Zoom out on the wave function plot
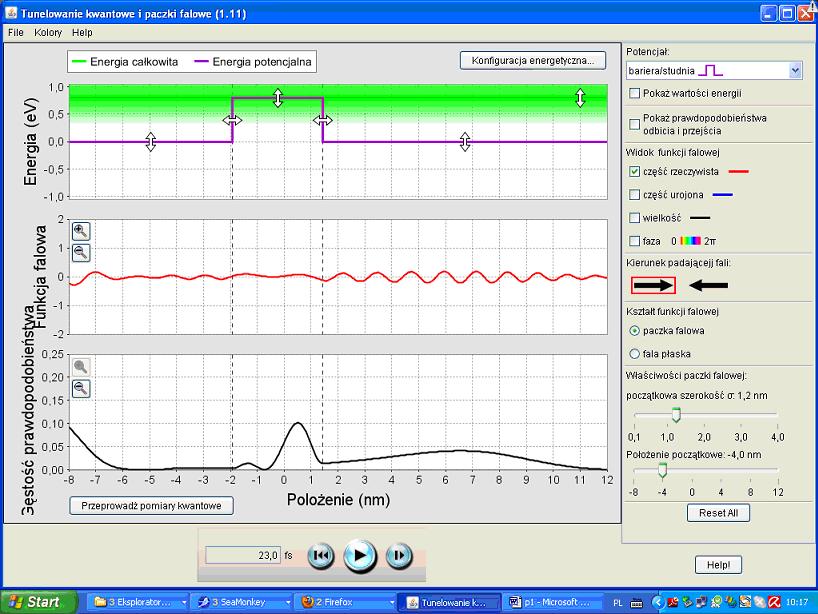This screenshot has height=614, width=818. 81,253
